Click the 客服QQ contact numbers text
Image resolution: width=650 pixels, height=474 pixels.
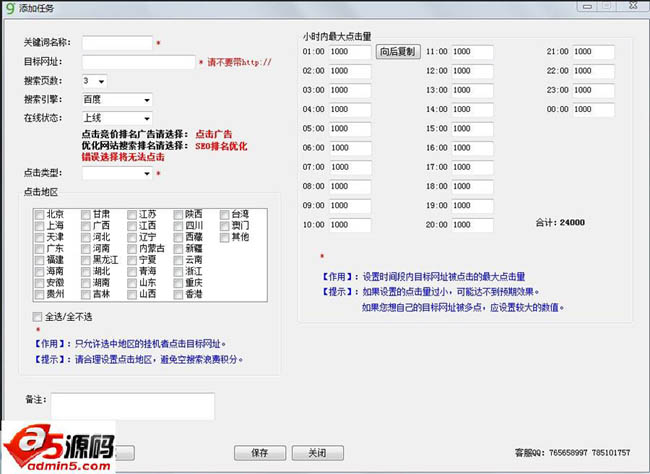point(572,452)
